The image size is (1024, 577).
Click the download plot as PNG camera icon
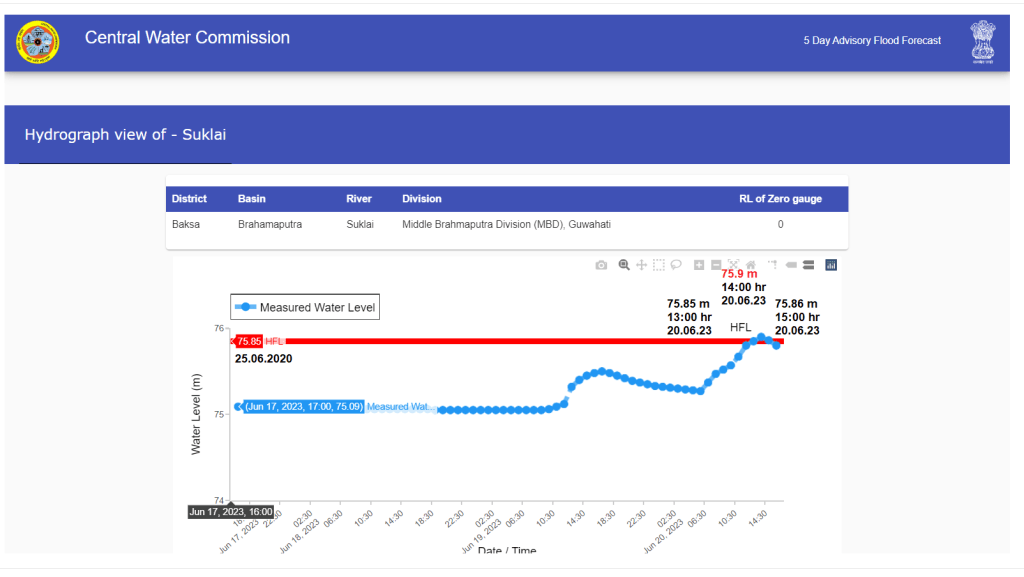click(x=601, y=265)
